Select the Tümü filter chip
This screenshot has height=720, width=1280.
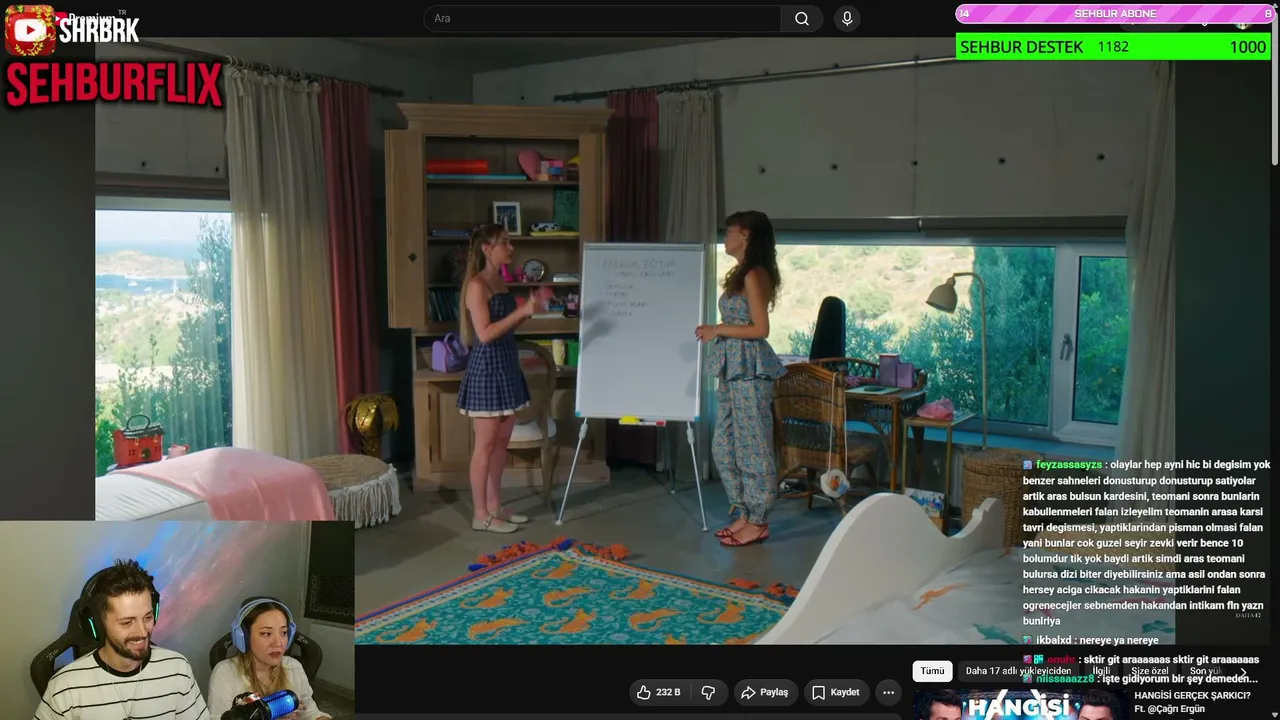[932, 671]
